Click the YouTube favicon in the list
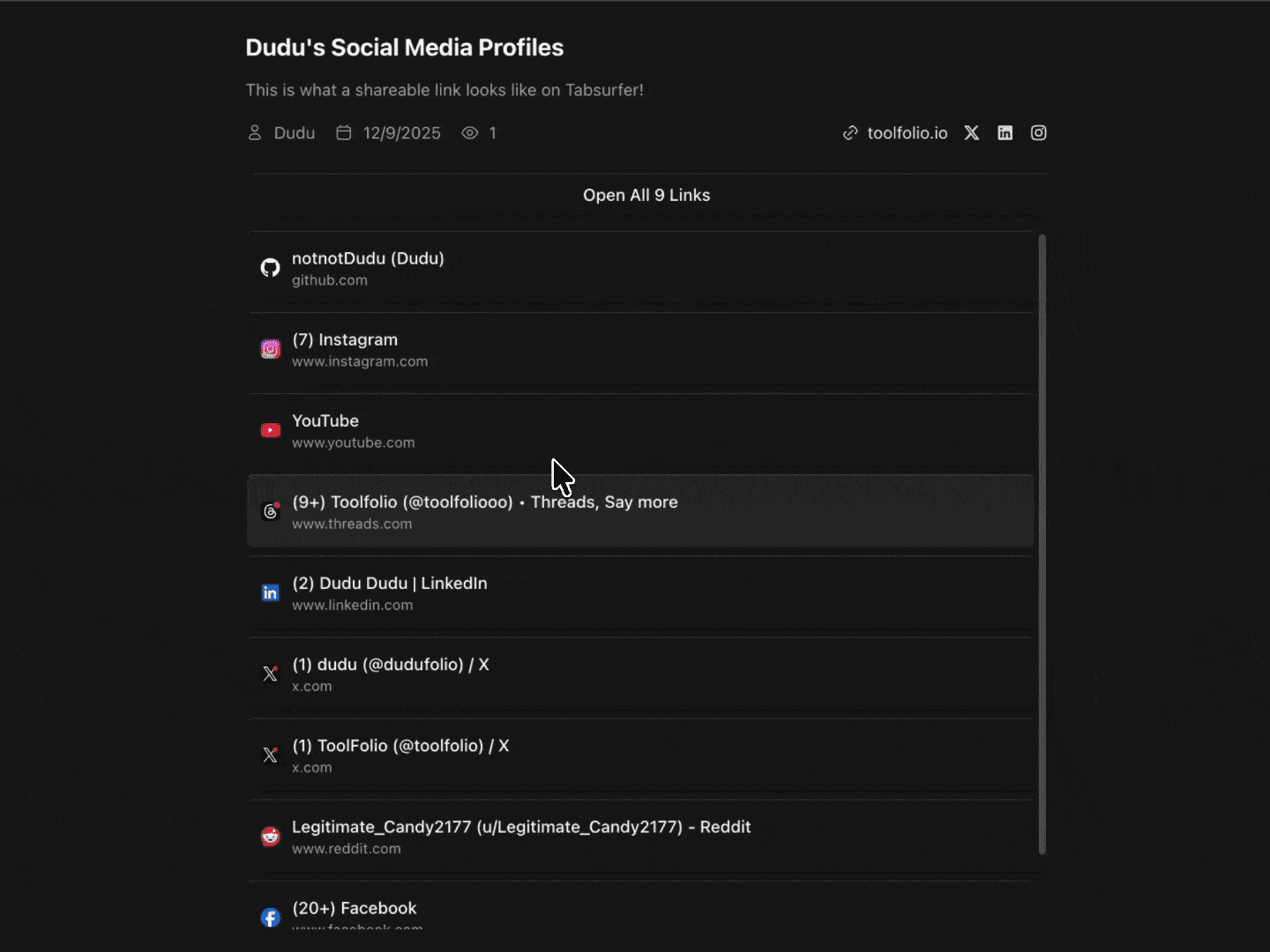Screen dimensions: 1270x952 click(x=270, y=430)
